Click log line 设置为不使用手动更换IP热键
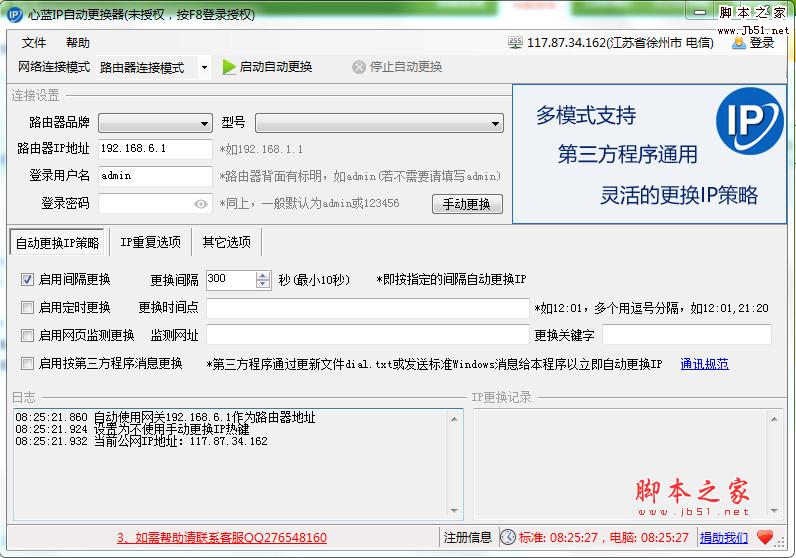The height and width of the screenshot is (558, 796). (x=132, y=430)
